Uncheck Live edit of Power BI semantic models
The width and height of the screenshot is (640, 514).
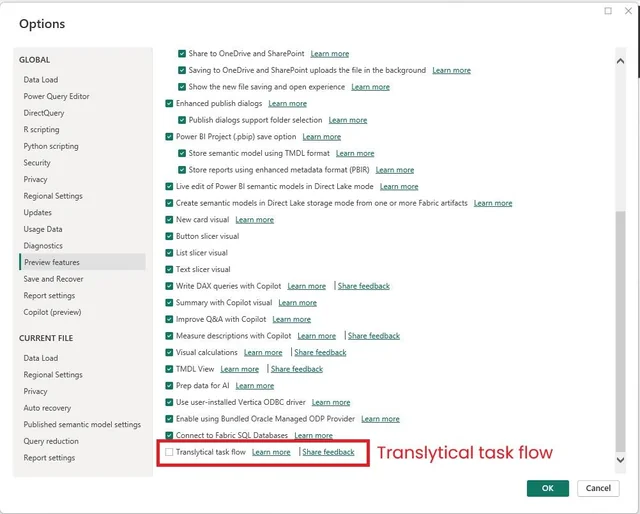tap(169, 186)
